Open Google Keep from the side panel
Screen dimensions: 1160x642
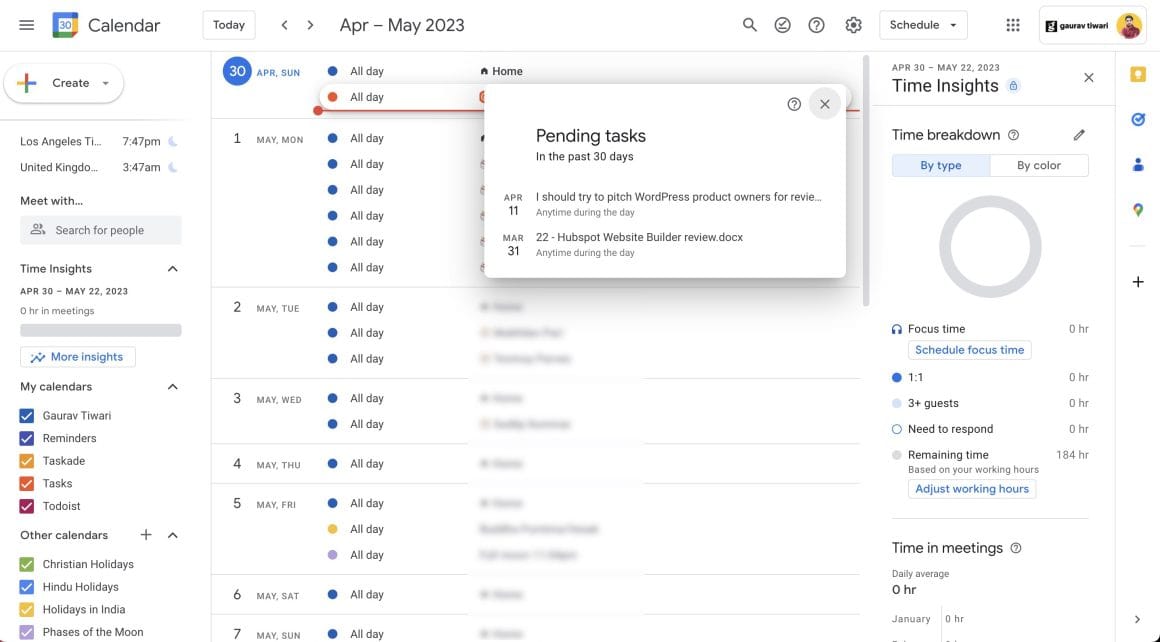click(x=1137, y=73)
